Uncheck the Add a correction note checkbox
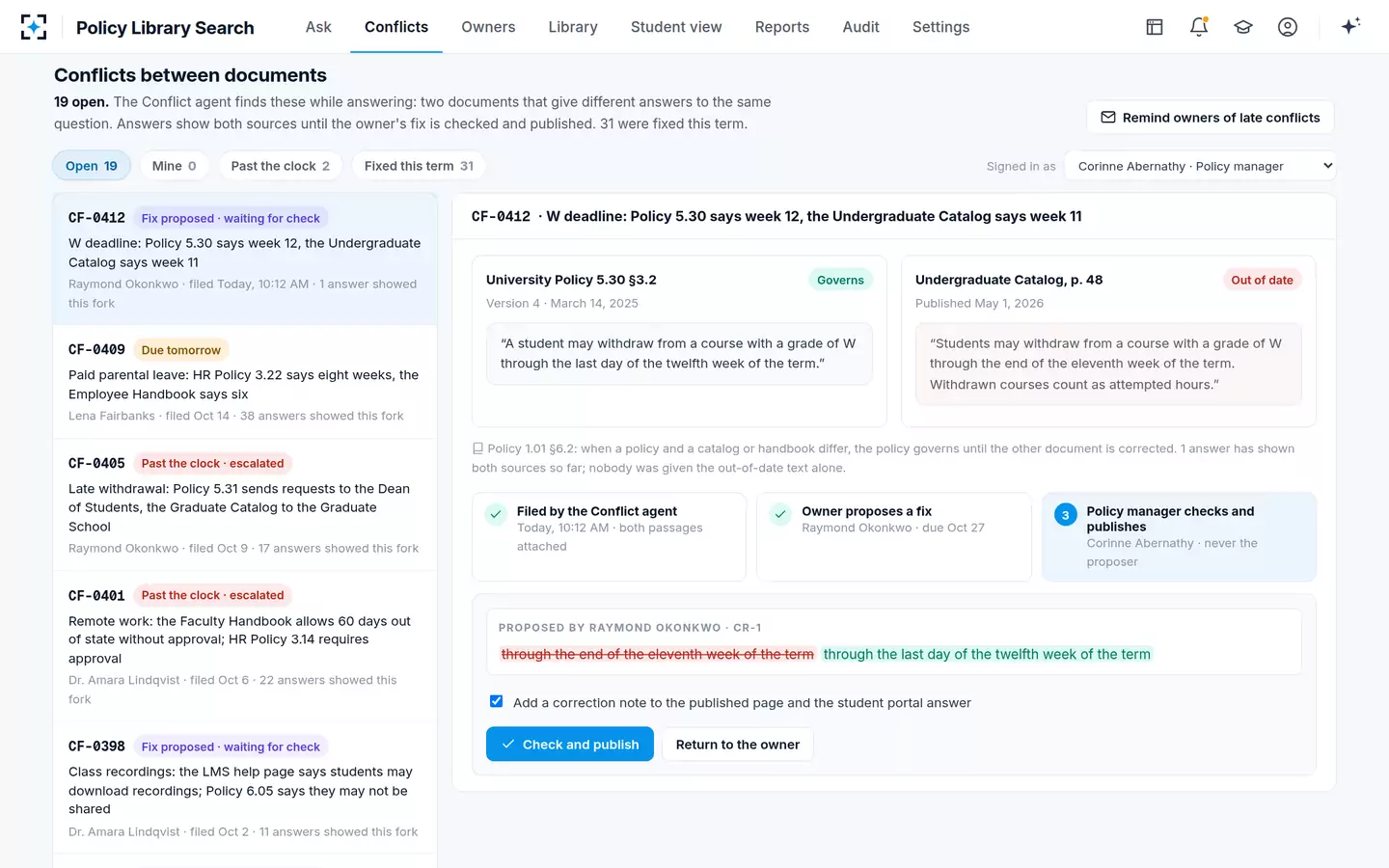 point(496,701)
